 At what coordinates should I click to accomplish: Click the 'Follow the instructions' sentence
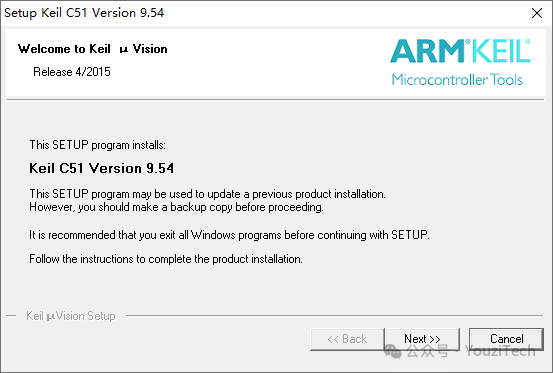(x=166, y=259)
